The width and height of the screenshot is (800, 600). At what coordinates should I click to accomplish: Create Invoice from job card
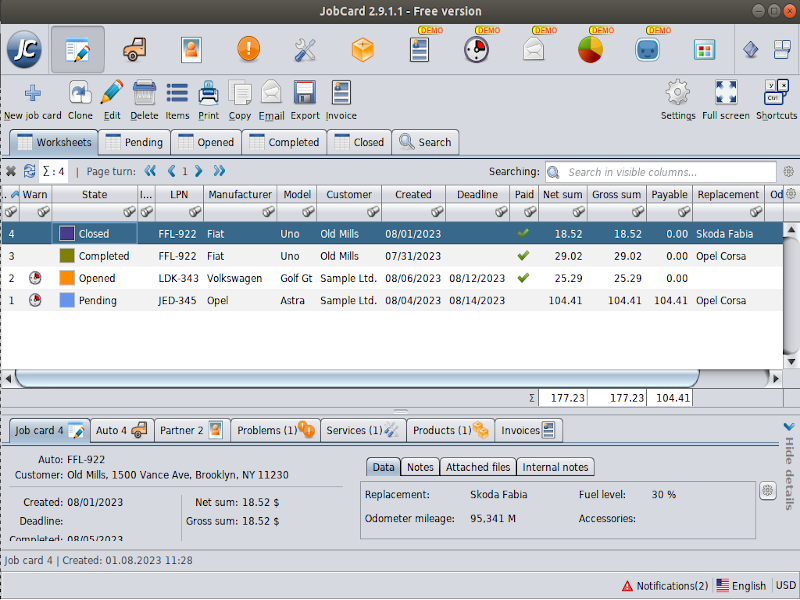[341, 101]
